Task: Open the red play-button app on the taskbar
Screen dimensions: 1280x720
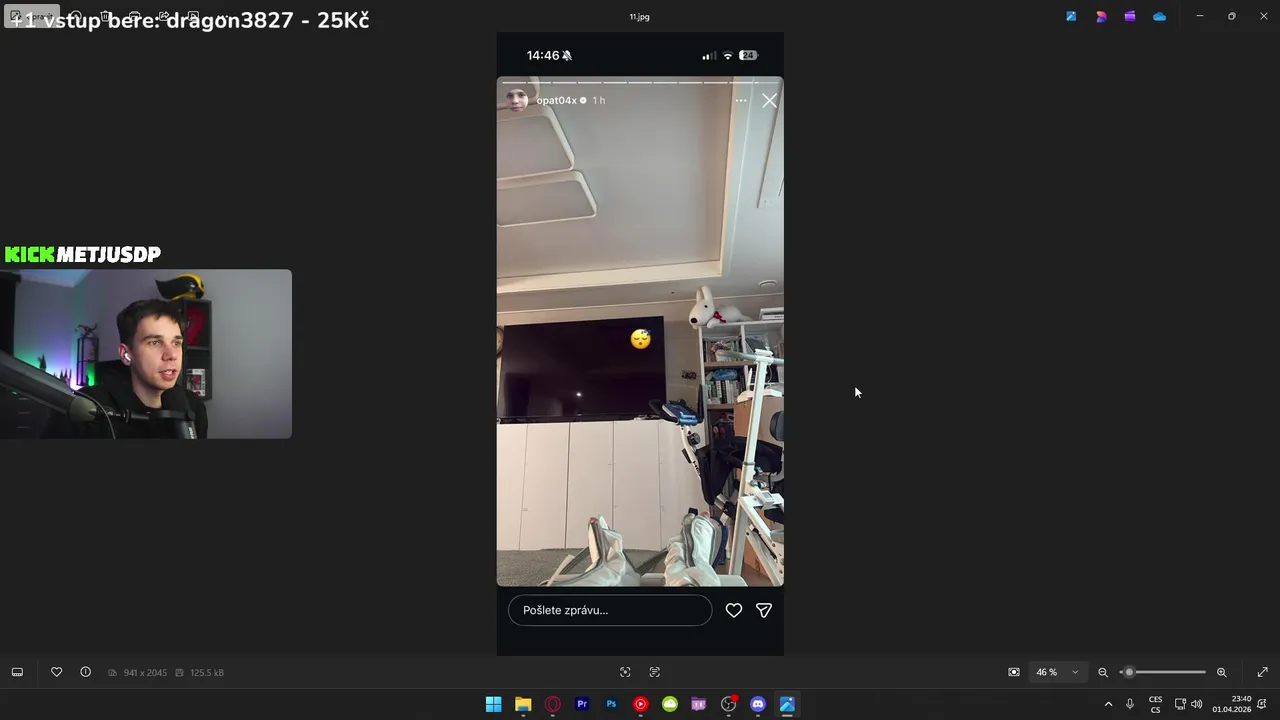Action: [640, 704]
